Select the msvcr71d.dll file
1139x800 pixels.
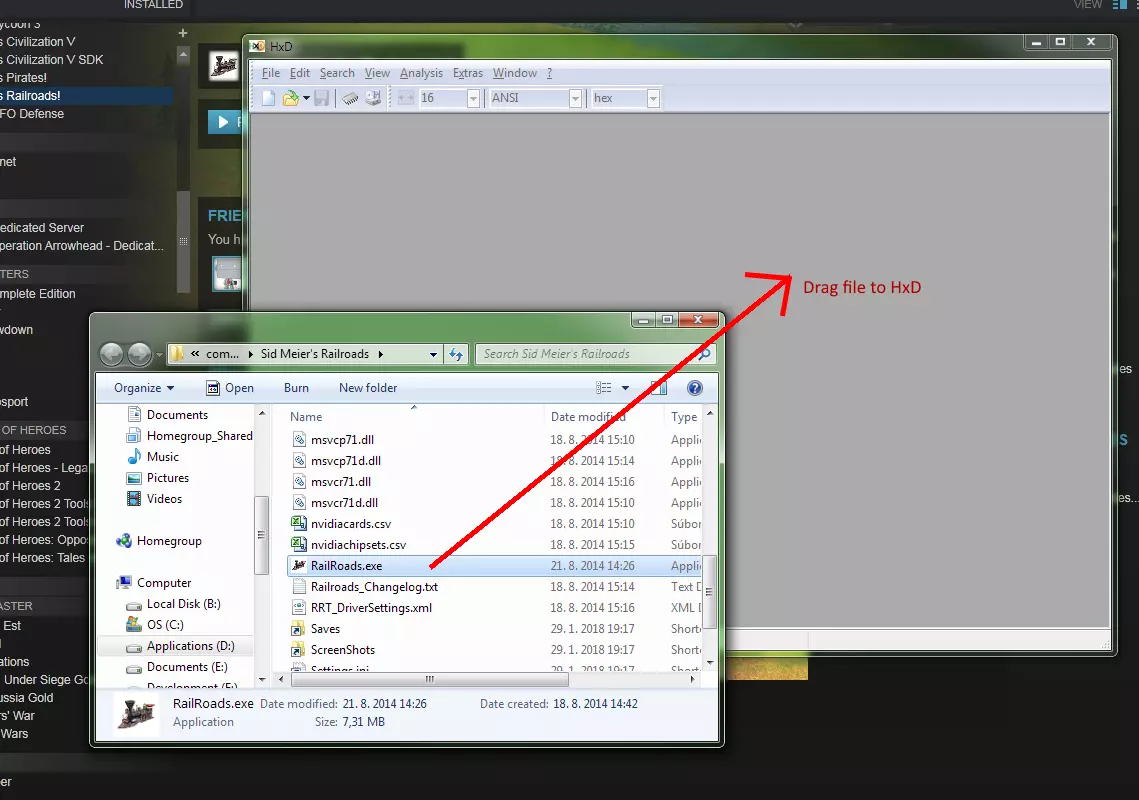pos(344,503)
